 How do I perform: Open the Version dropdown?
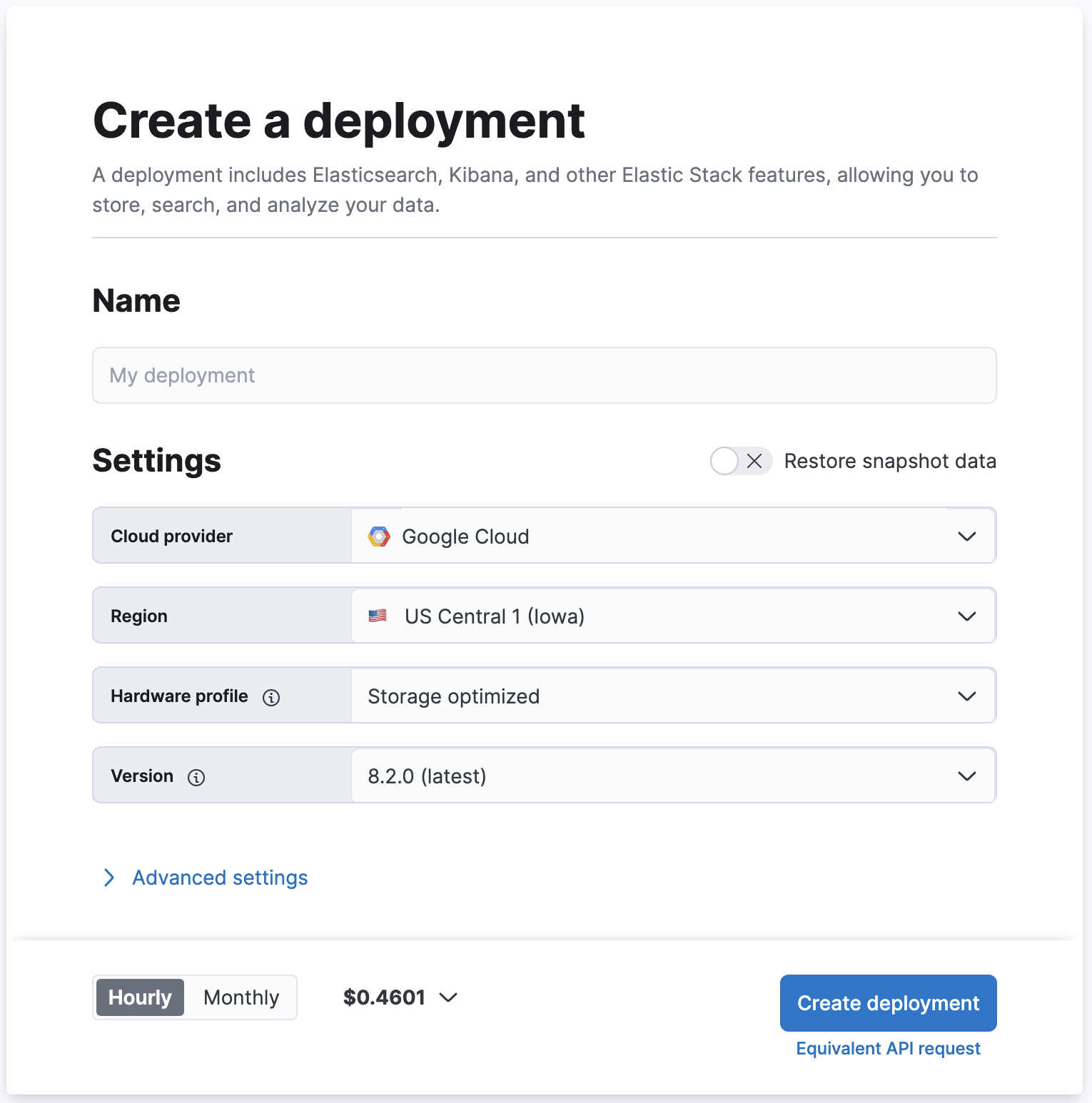click(x=968, y=776)
